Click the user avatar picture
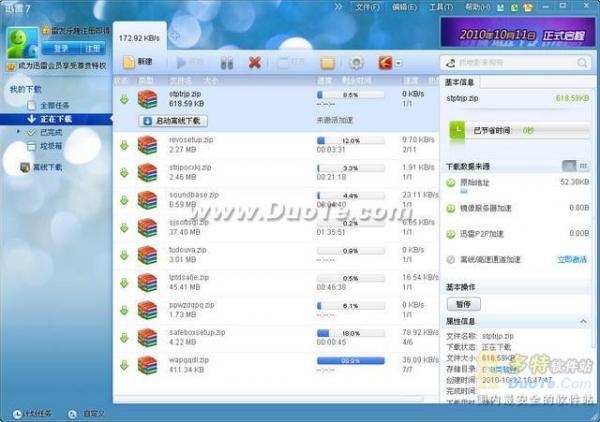Viewport: 600px width, 422px height. (x=22, y=41)
